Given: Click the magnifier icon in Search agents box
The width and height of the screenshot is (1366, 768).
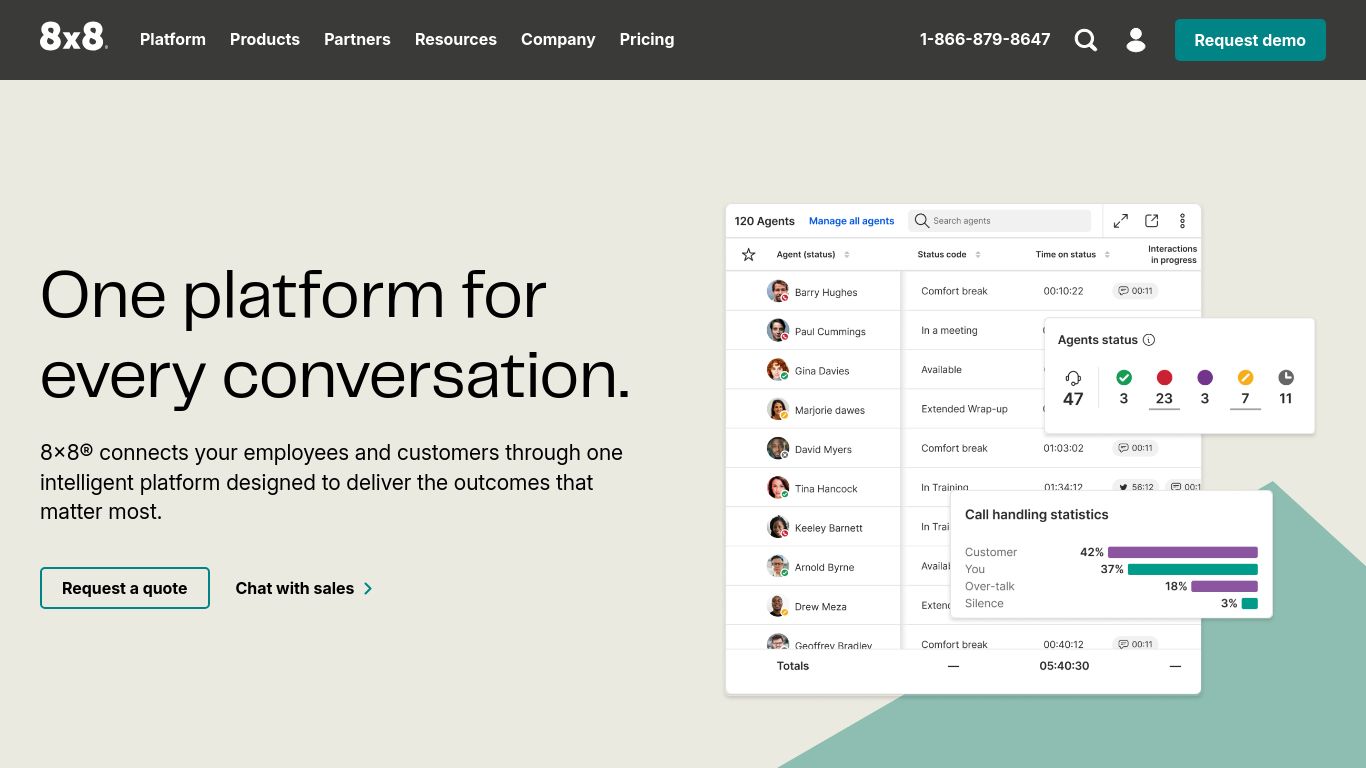Looking at the screenshot, I should 922,221.
